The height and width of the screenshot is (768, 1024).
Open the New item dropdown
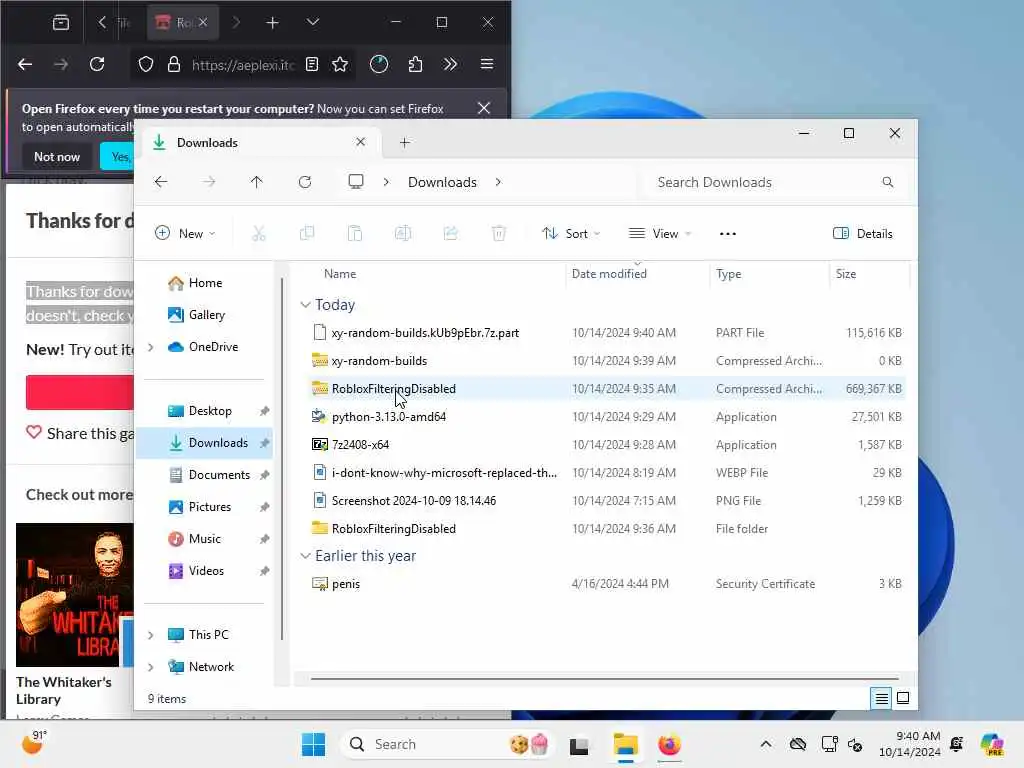[185, 234]
